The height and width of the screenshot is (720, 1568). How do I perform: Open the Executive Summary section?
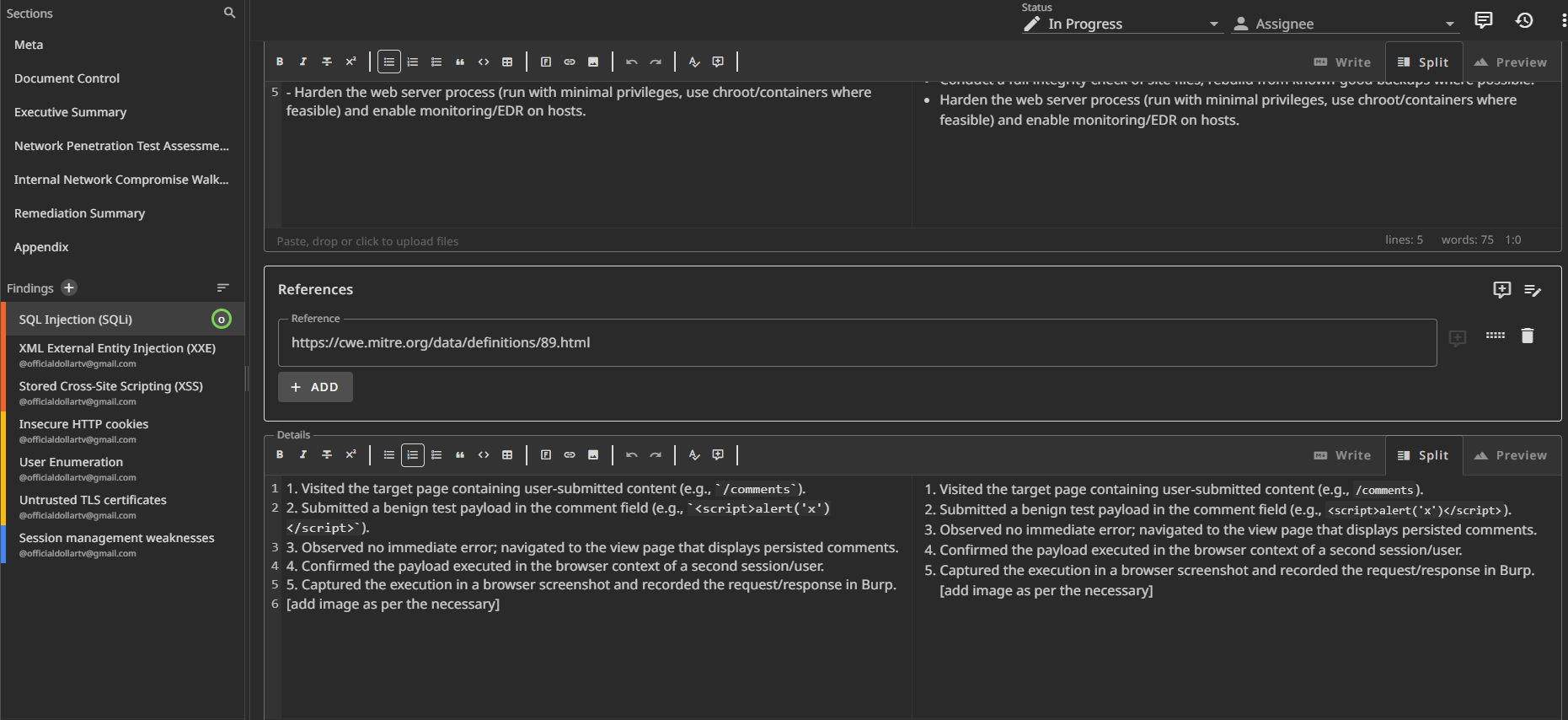tap(71, 112)
